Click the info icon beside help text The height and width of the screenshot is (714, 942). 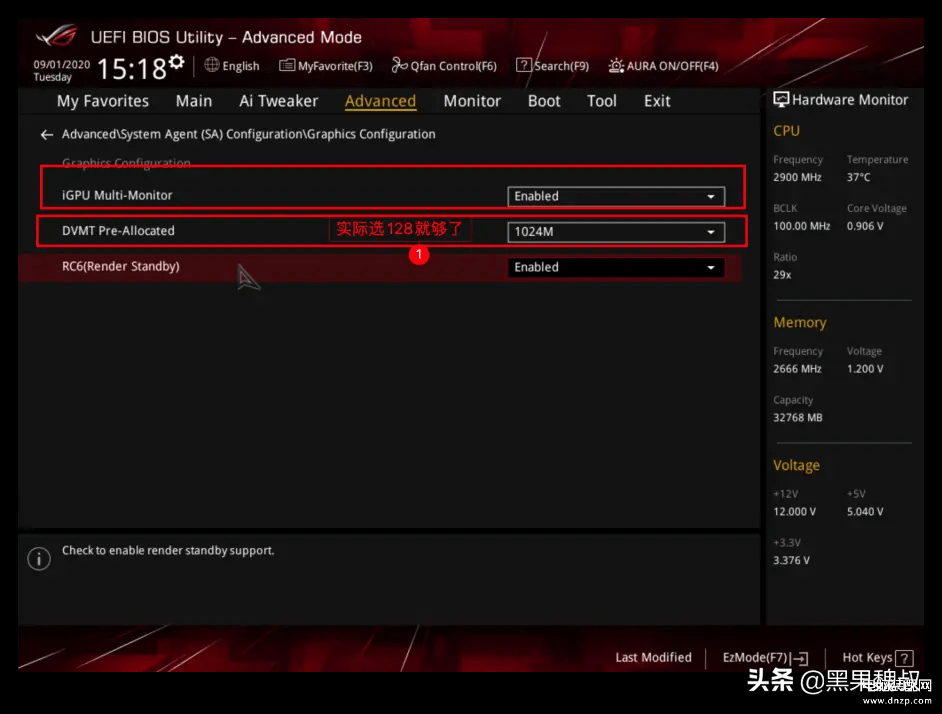tap(39, 558)
